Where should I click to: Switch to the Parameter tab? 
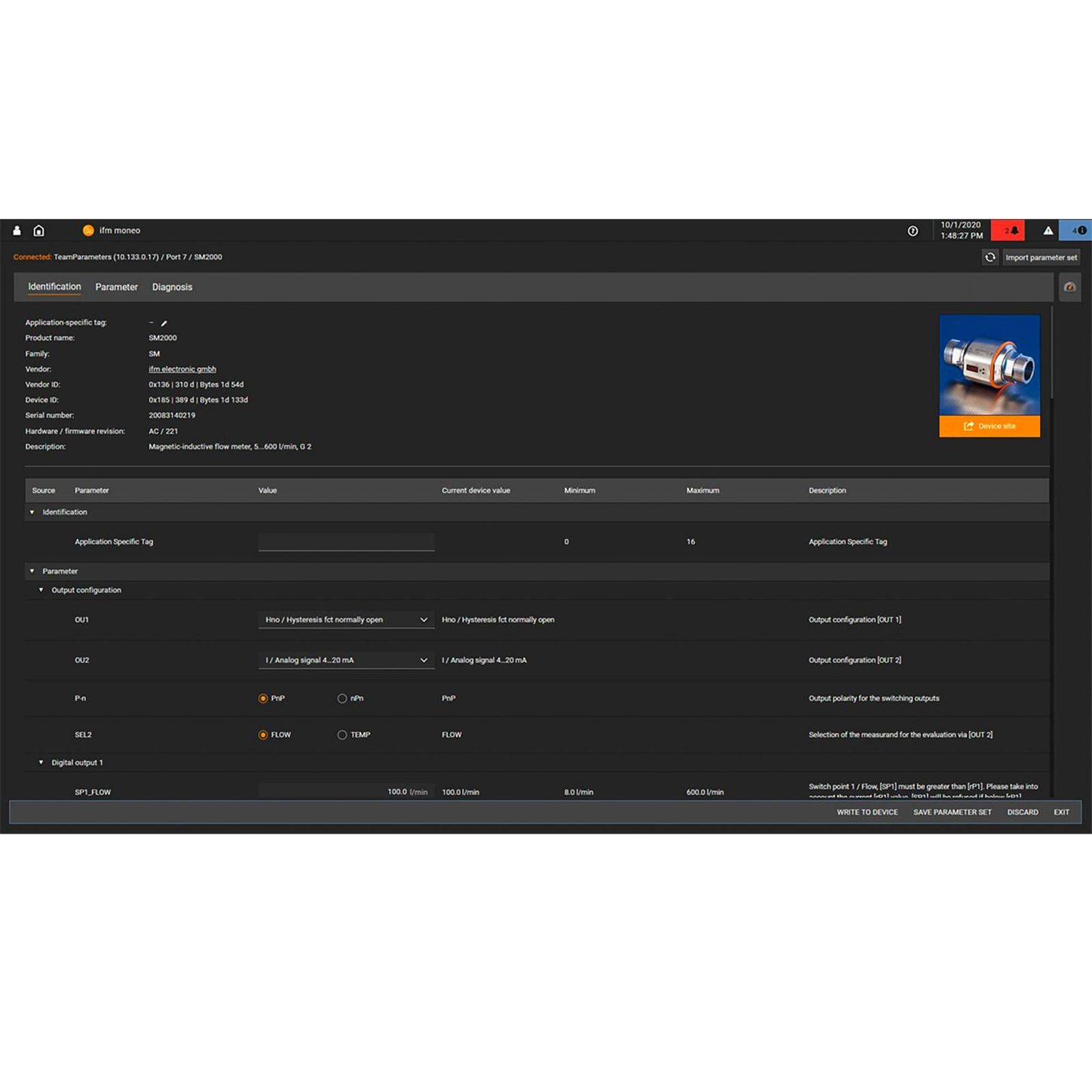(116, 287)
